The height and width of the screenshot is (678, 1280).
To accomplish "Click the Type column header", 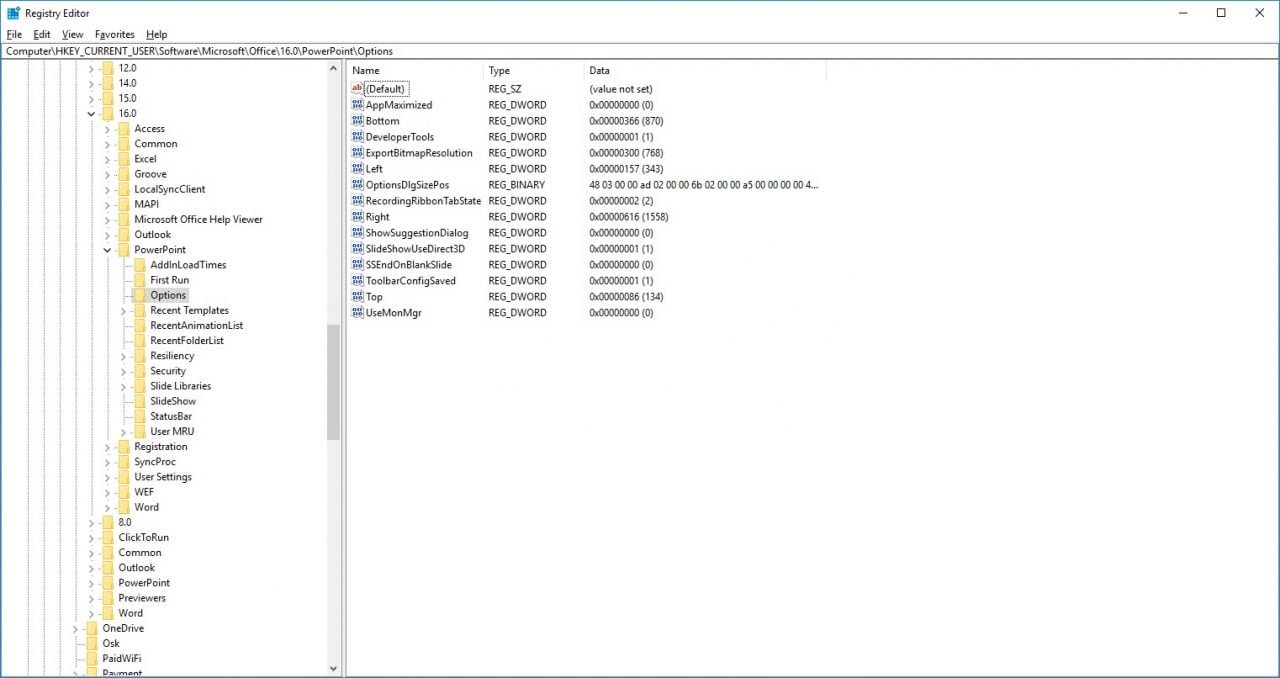I will click(534, 71).
